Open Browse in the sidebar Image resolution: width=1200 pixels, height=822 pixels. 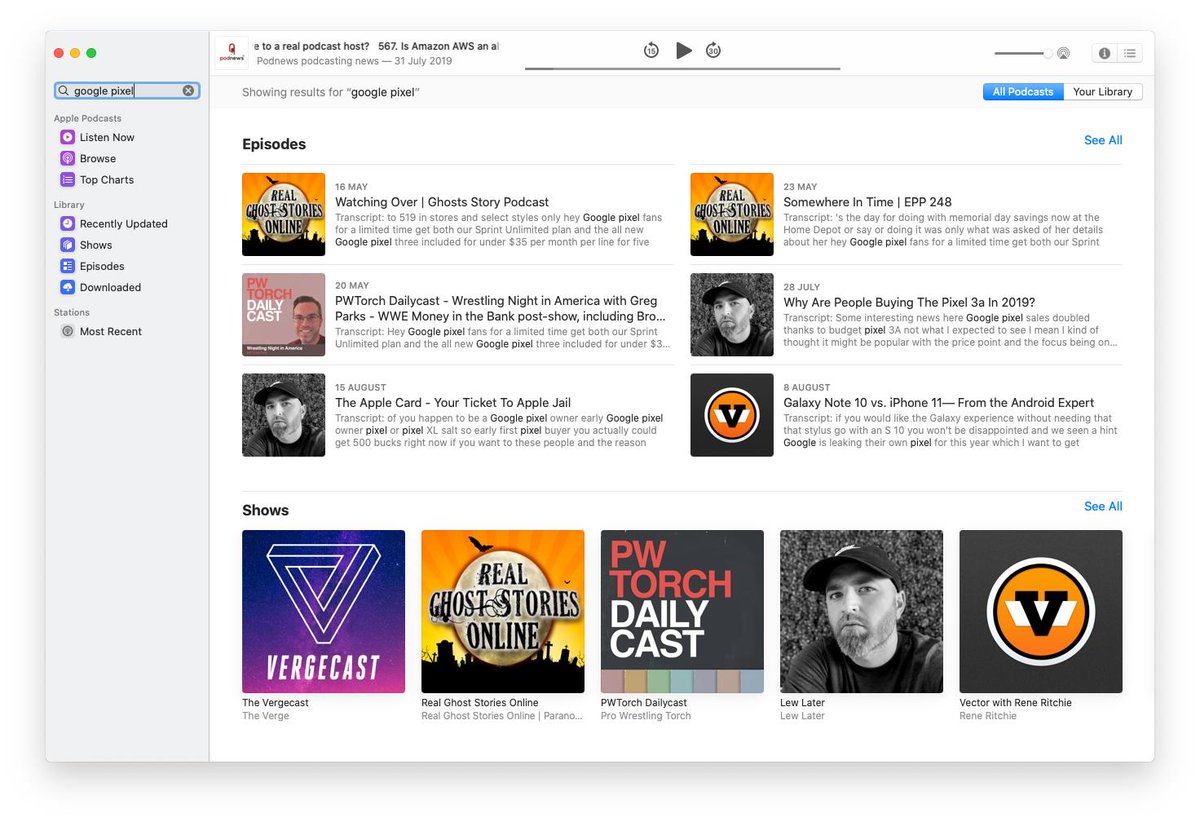pos(97,158)
